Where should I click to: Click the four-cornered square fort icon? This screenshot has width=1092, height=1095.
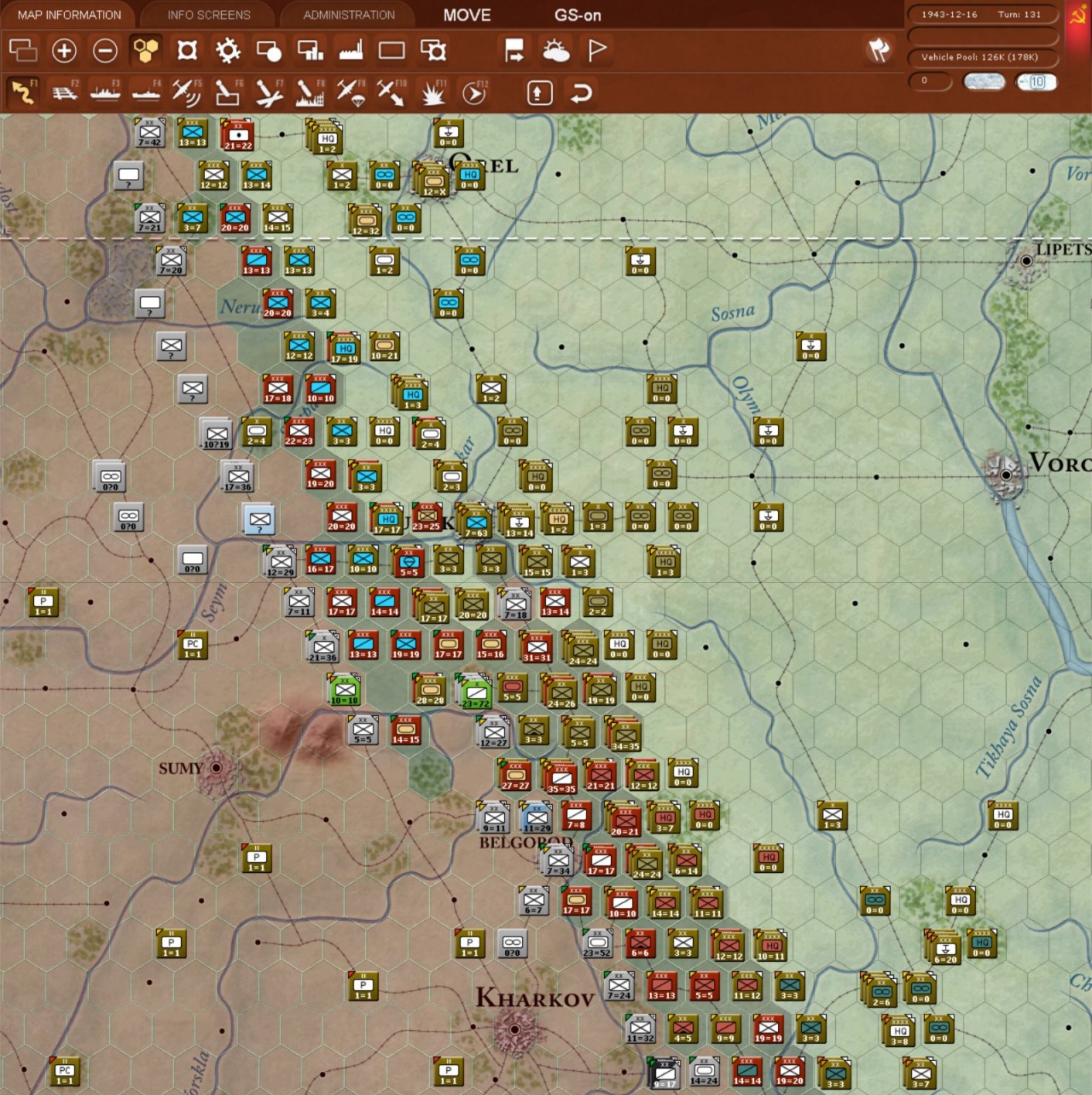tap(187, 50)
